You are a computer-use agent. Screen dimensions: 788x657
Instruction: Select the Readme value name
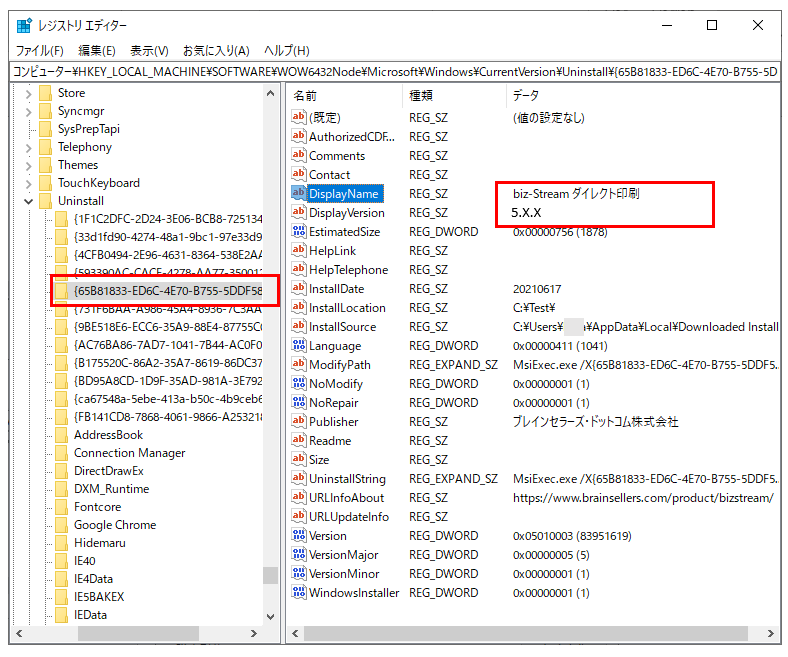tap(330, 441)
